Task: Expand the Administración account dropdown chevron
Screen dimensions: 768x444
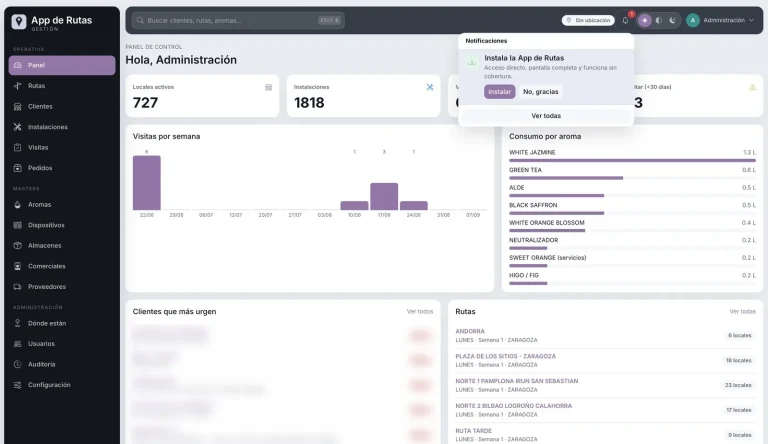Action: 751,21
